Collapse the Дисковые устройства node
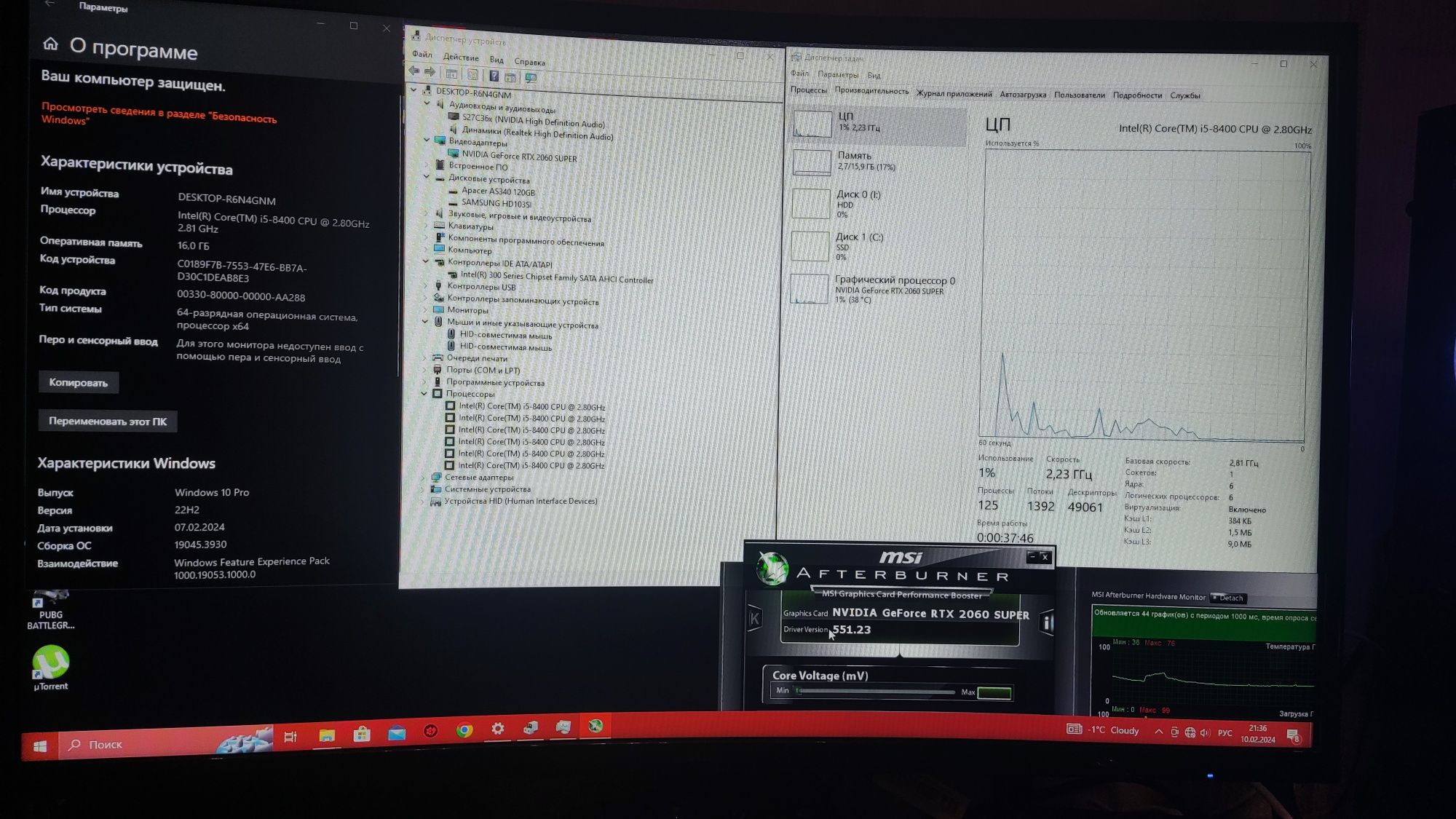This screenshot has width=1456, height=819. click(x=427, y=176)
